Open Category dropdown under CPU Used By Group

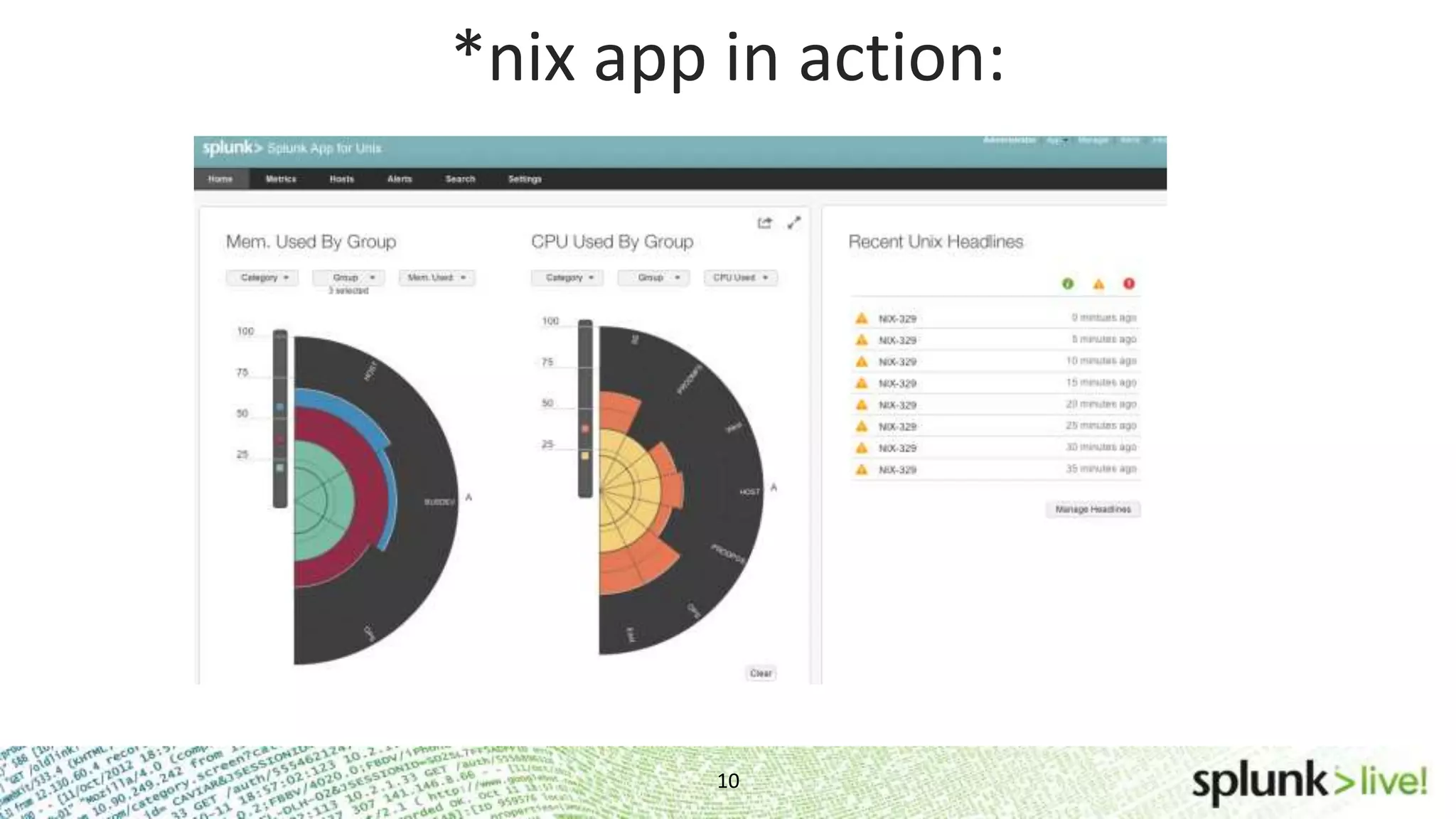(x=567, y=278)
